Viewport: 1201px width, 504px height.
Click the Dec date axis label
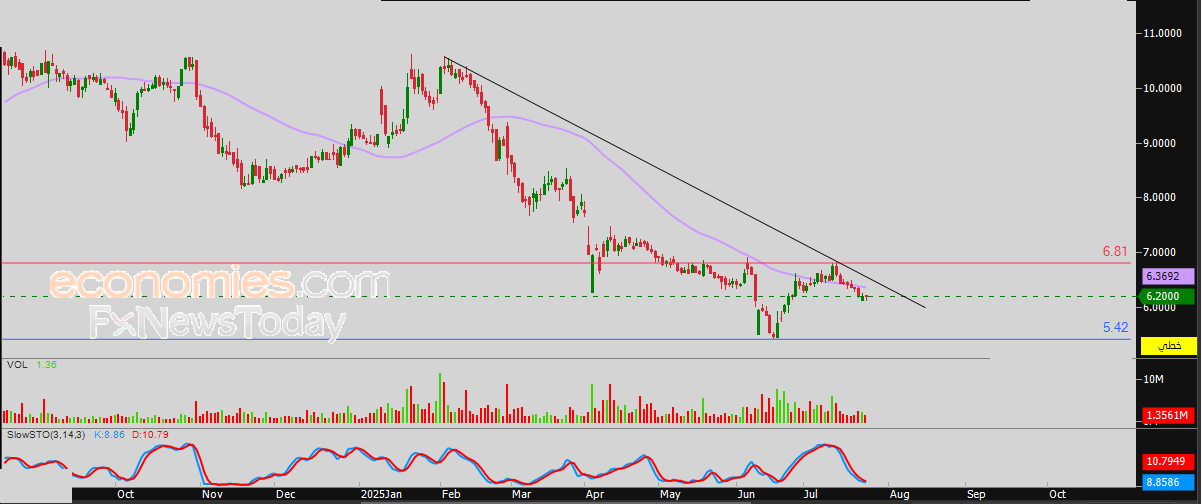285,494
